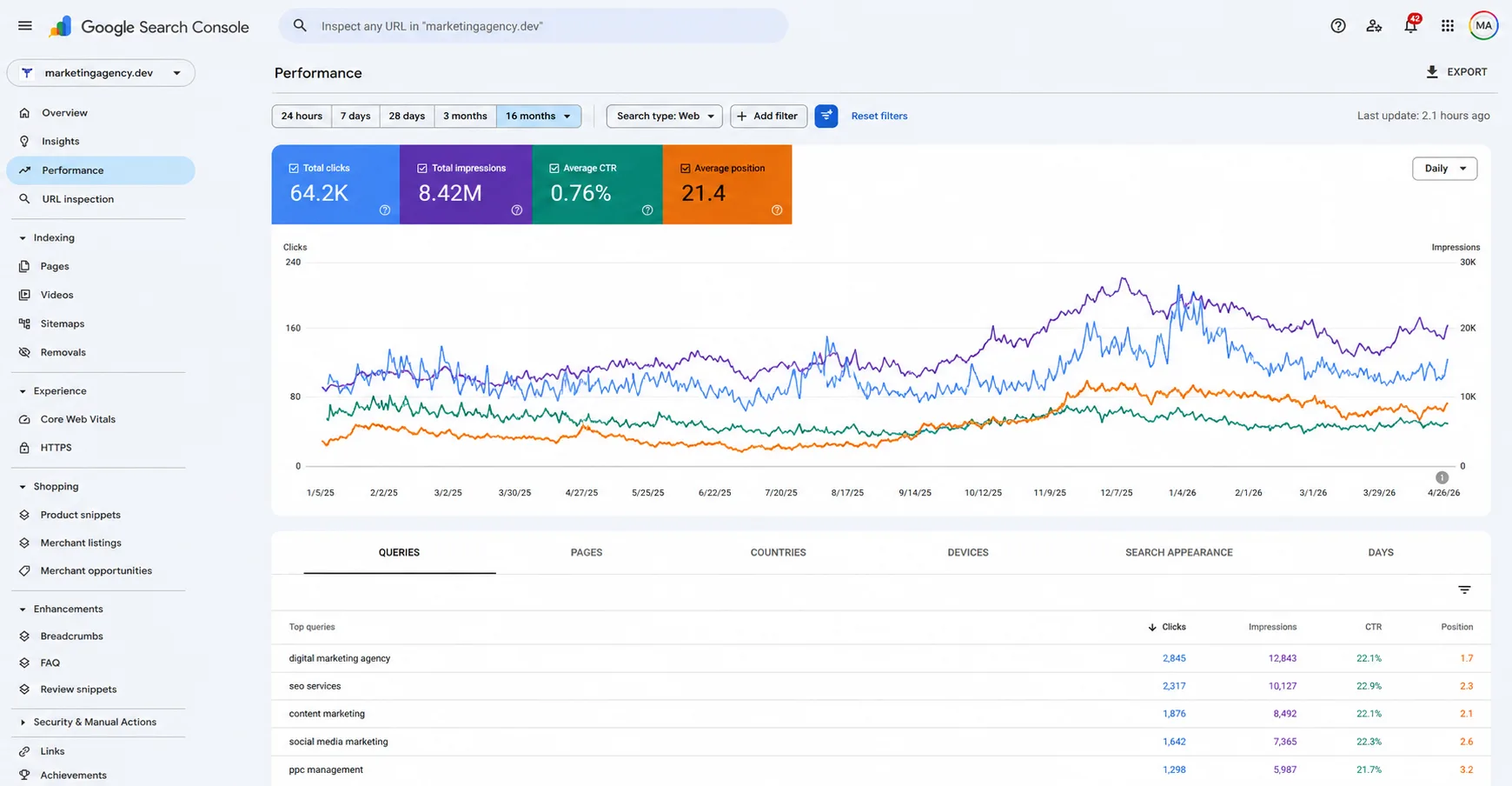Select the 7 days date range
This screenshot has width=1512, height=786.
(355, 116)
